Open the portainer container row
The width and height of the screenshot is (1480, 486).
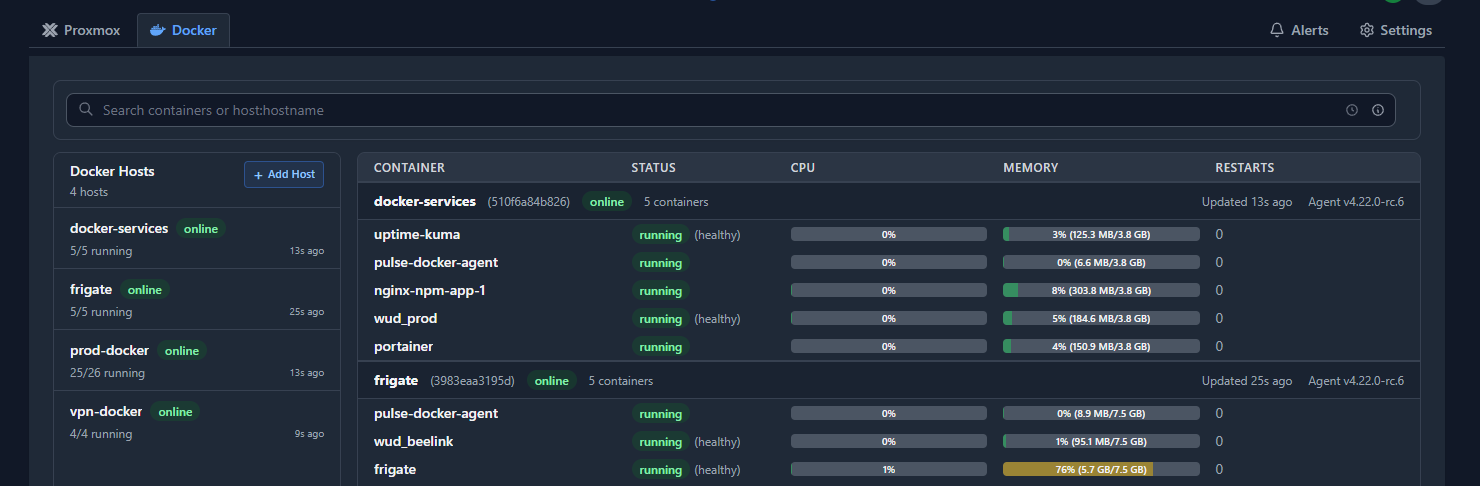tap(889, 346)
